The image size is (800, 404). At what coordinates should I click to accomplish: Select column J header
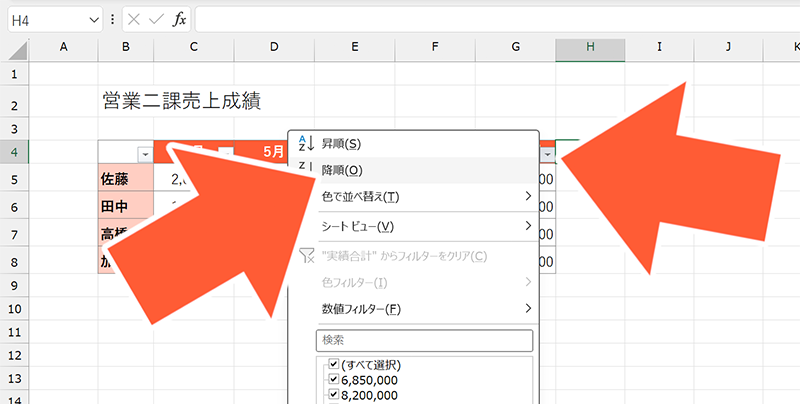pyautogui.click(x=728, y=47)
